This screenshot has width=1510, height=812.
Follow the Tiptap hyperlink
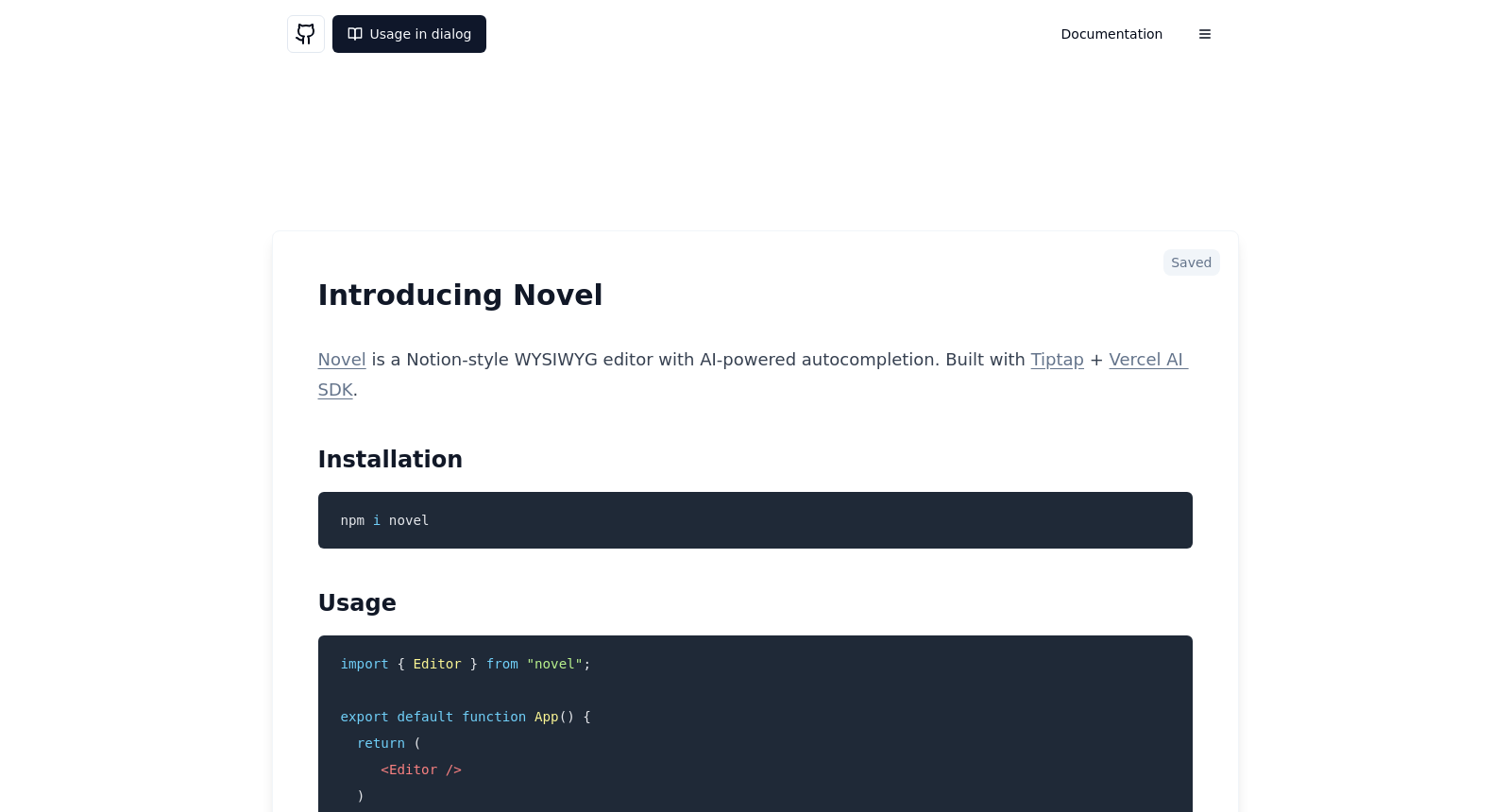tap(1057, 360)
